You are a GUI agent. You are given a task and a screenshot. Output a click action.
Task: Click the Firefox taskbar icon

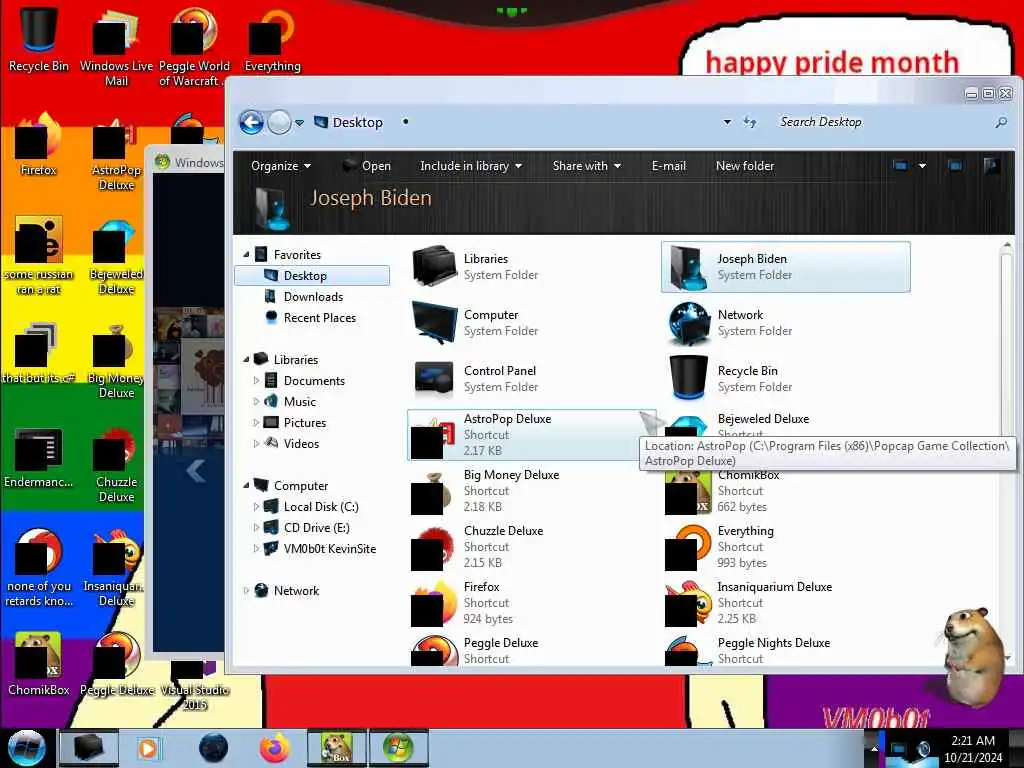click(274, 748)
